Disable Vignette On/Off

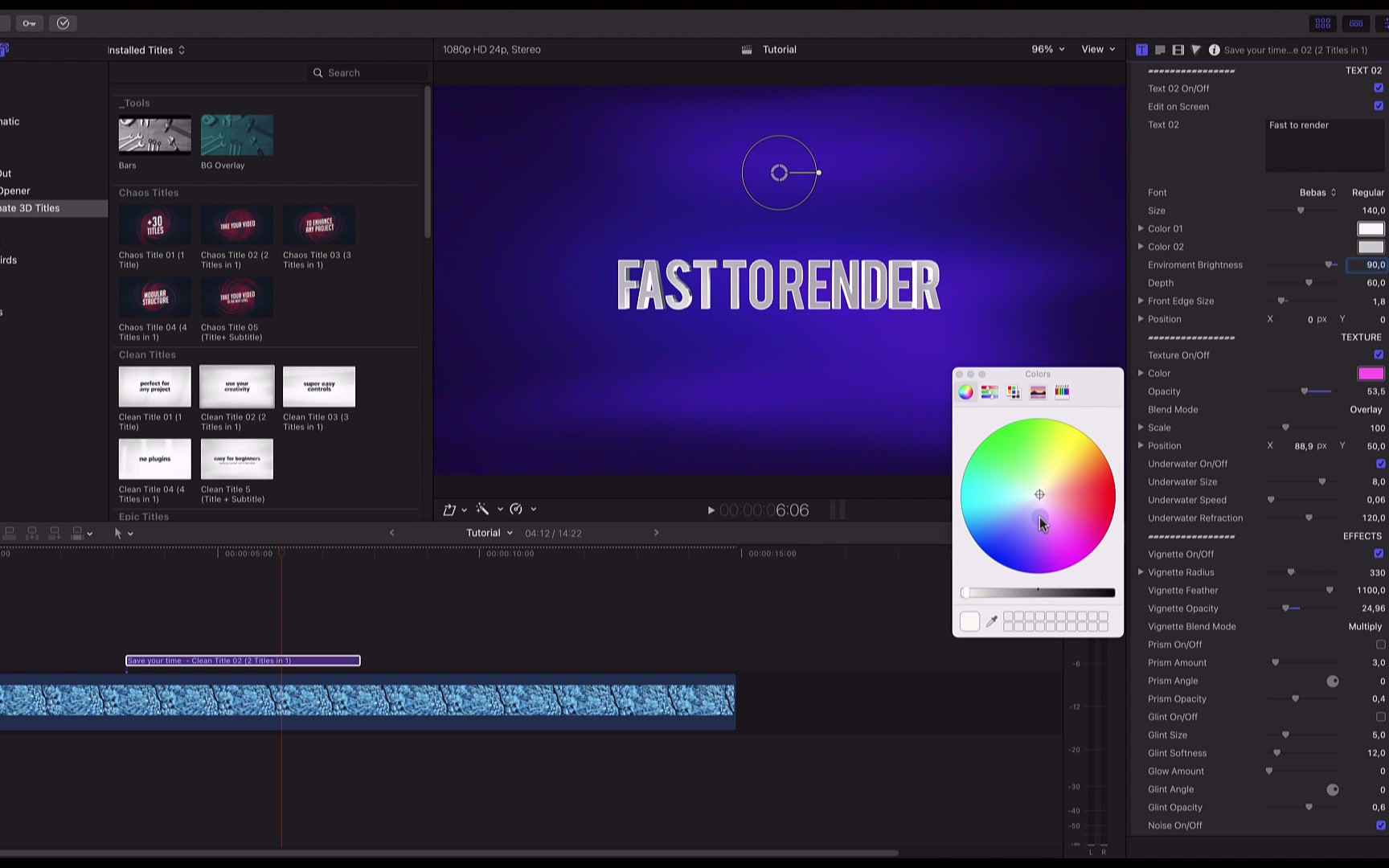pyautogui.click(x=1380, y=553)
